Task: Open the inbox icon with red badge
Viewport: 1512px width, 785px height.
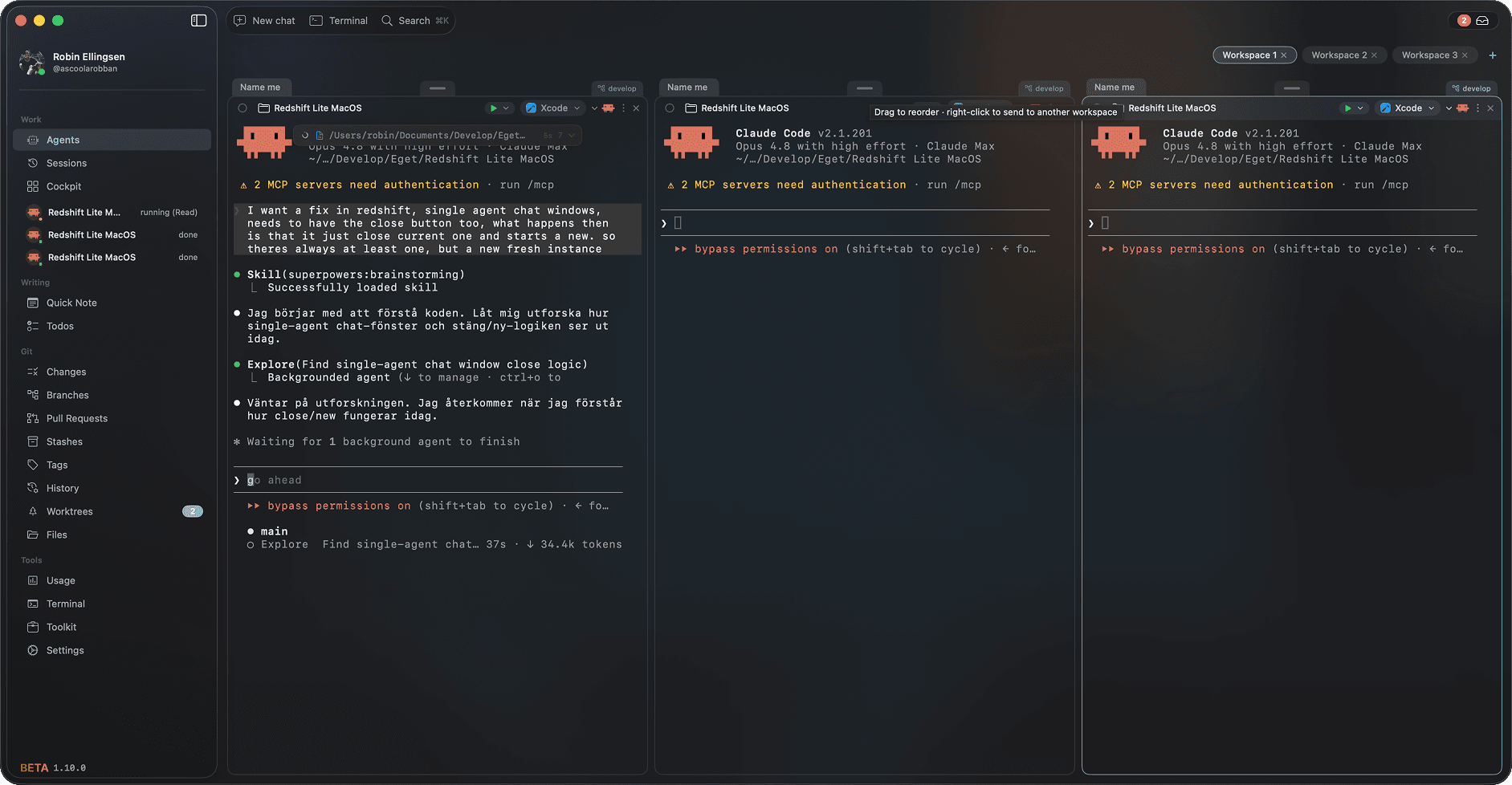Action: point(1482,21)
